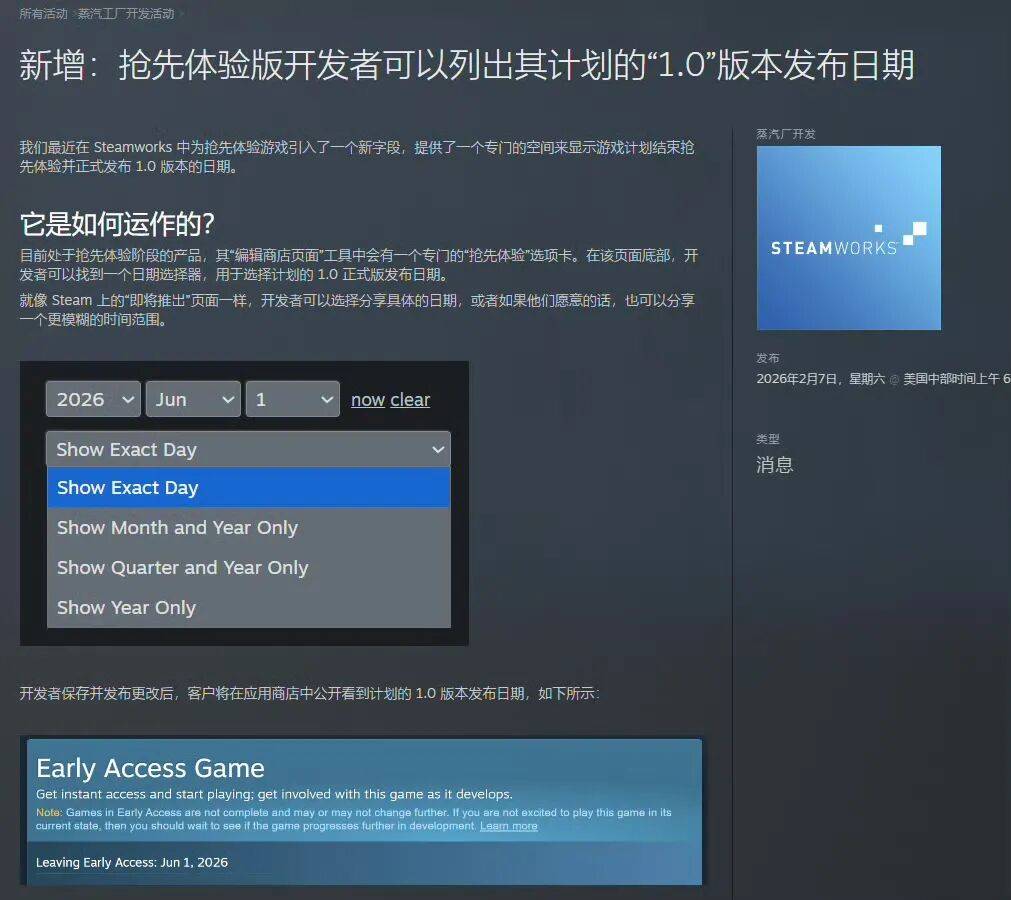The width and height of the screenshot is (1011, 900).
Task: Follow the Learn more link
Action: [x=508, y=826]
